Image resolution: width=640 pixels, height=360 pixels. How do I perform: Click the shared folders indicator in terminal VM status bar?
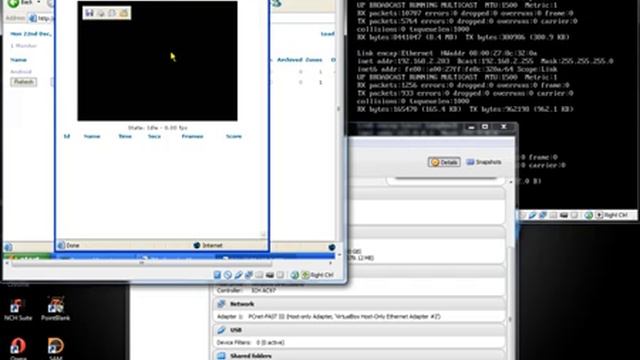click(553, 215)
